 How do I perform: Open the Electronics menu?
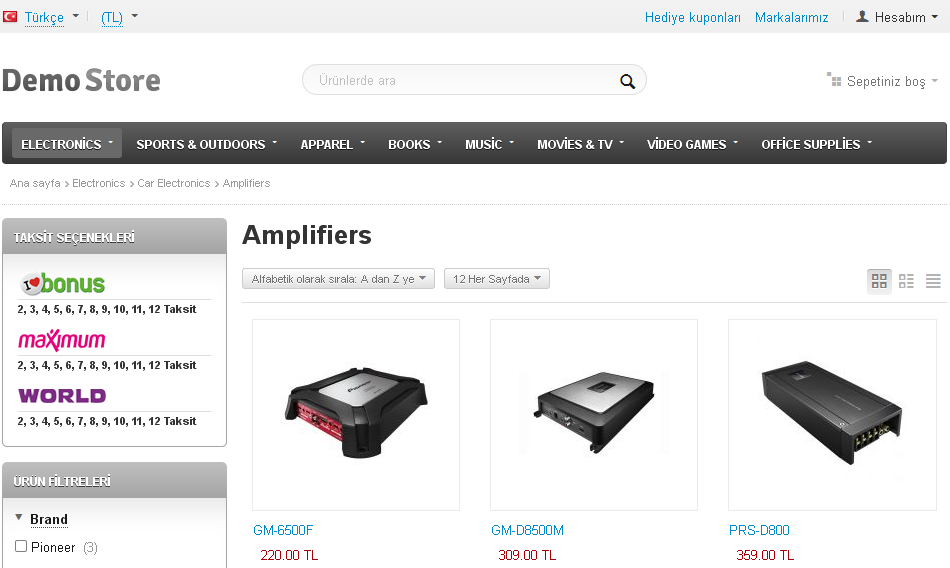click(67, 144)
